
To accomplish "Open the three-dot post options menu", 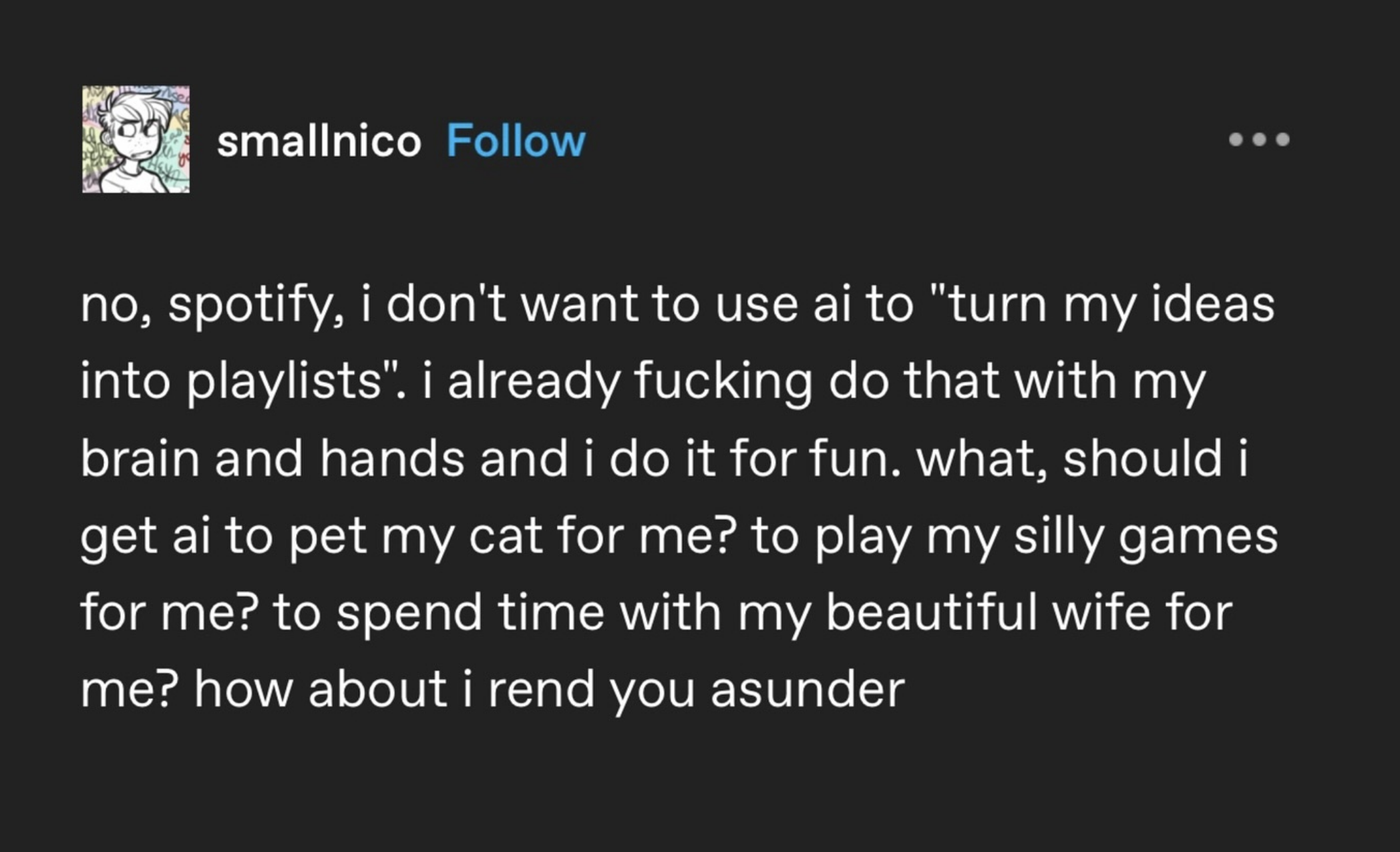I will click(x=1259, y=140).
